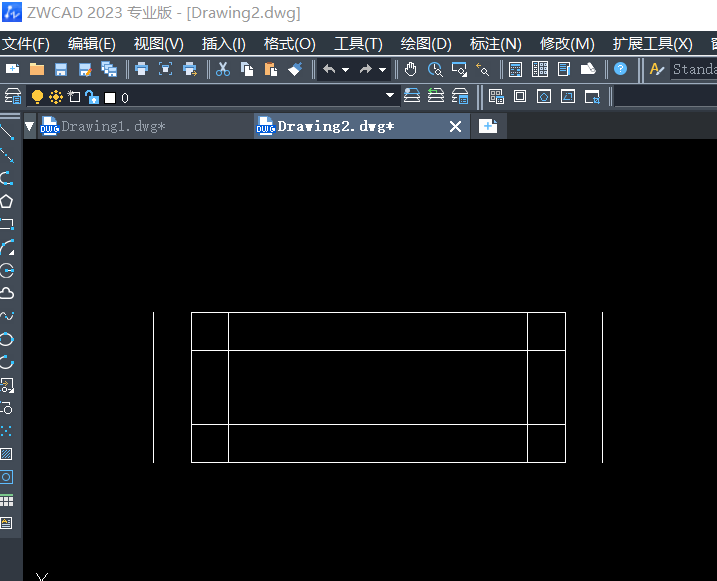Select the Polyline tool

(x=7, y=178)
